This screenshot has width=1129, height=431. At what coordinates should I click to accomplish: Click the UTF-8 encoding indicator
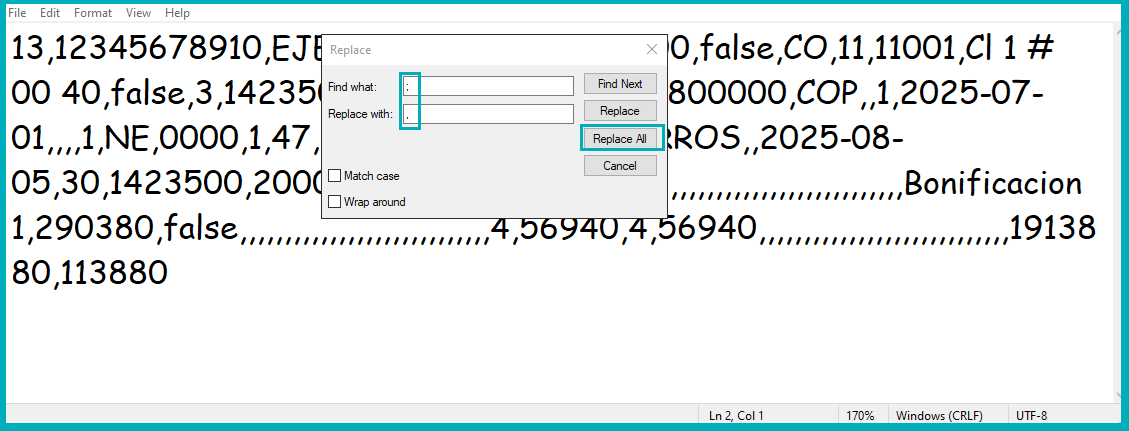click(x=1031, y=415)
